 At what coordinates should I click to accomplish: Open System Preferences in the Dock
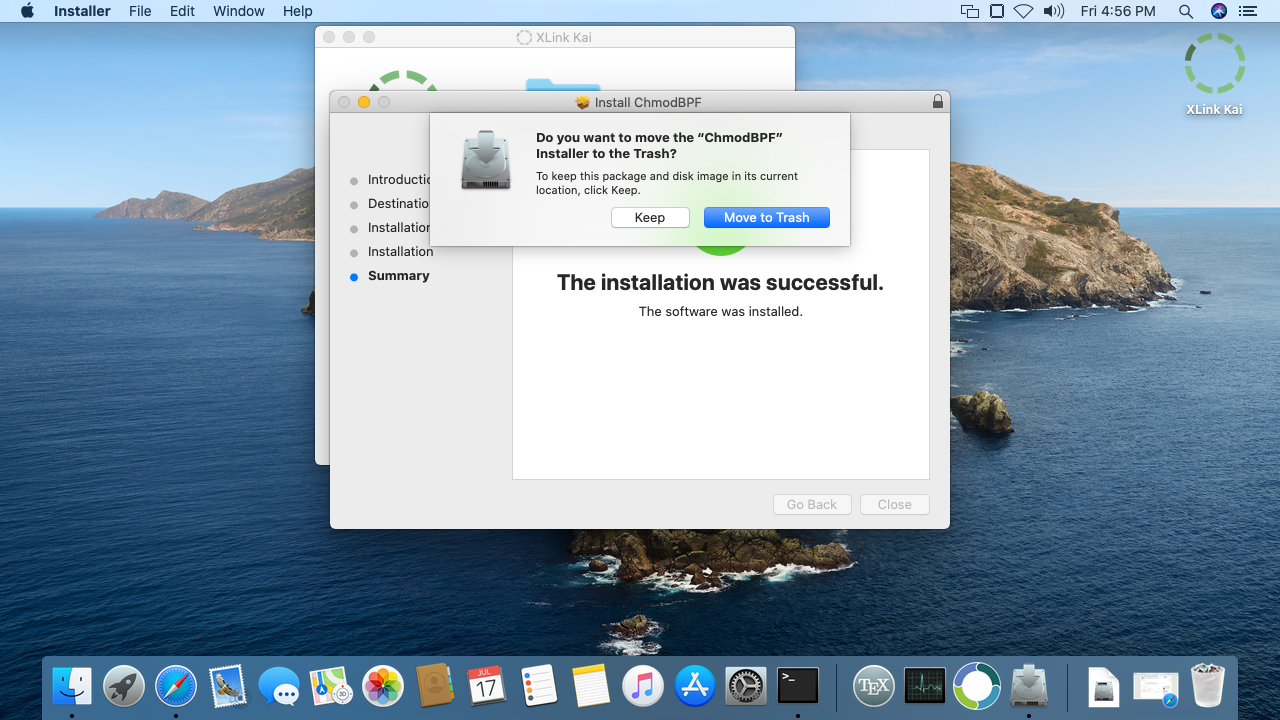[745, 686]
